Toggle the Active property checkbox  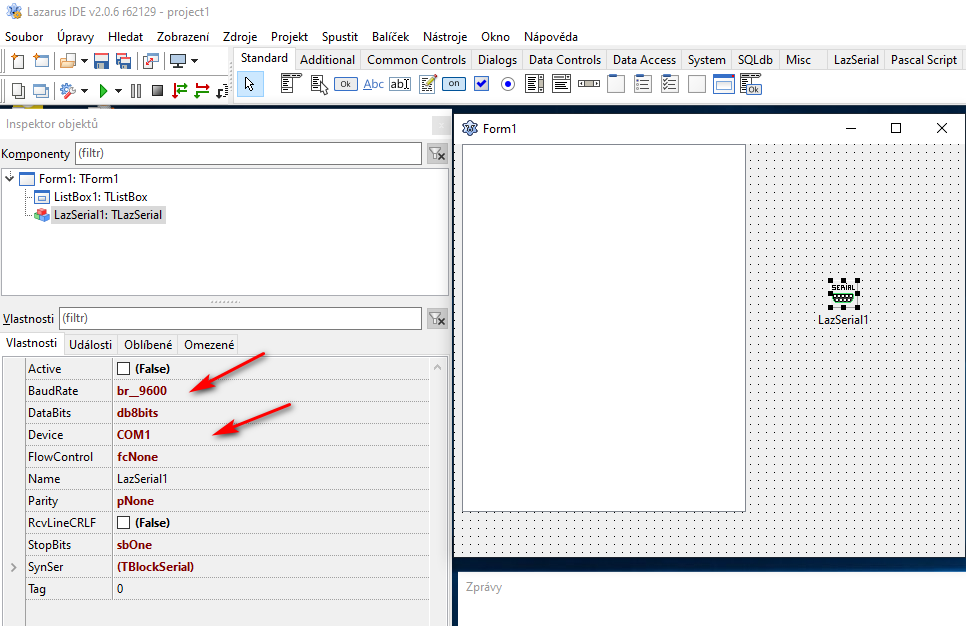[x=124, y=368]
